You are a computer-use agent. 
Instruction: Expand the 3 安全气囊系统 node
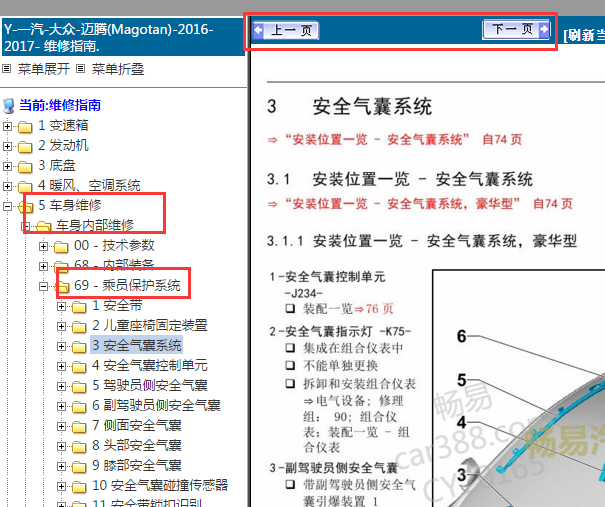pyautogui.click(x=61, y=346)
